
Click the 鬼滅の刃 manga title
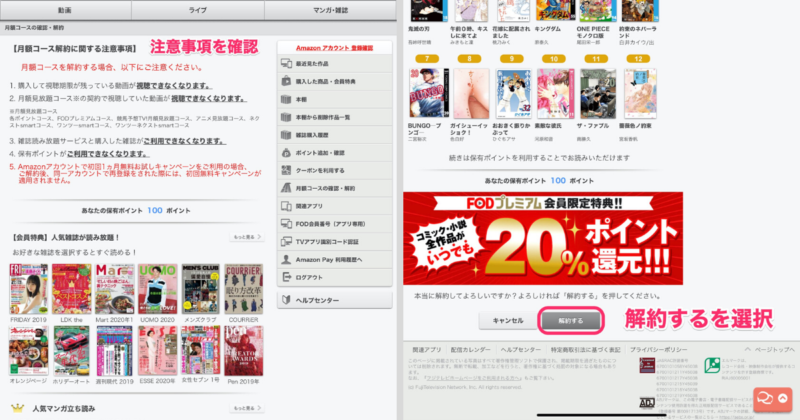pyautogui.click(x=421, y=29)
